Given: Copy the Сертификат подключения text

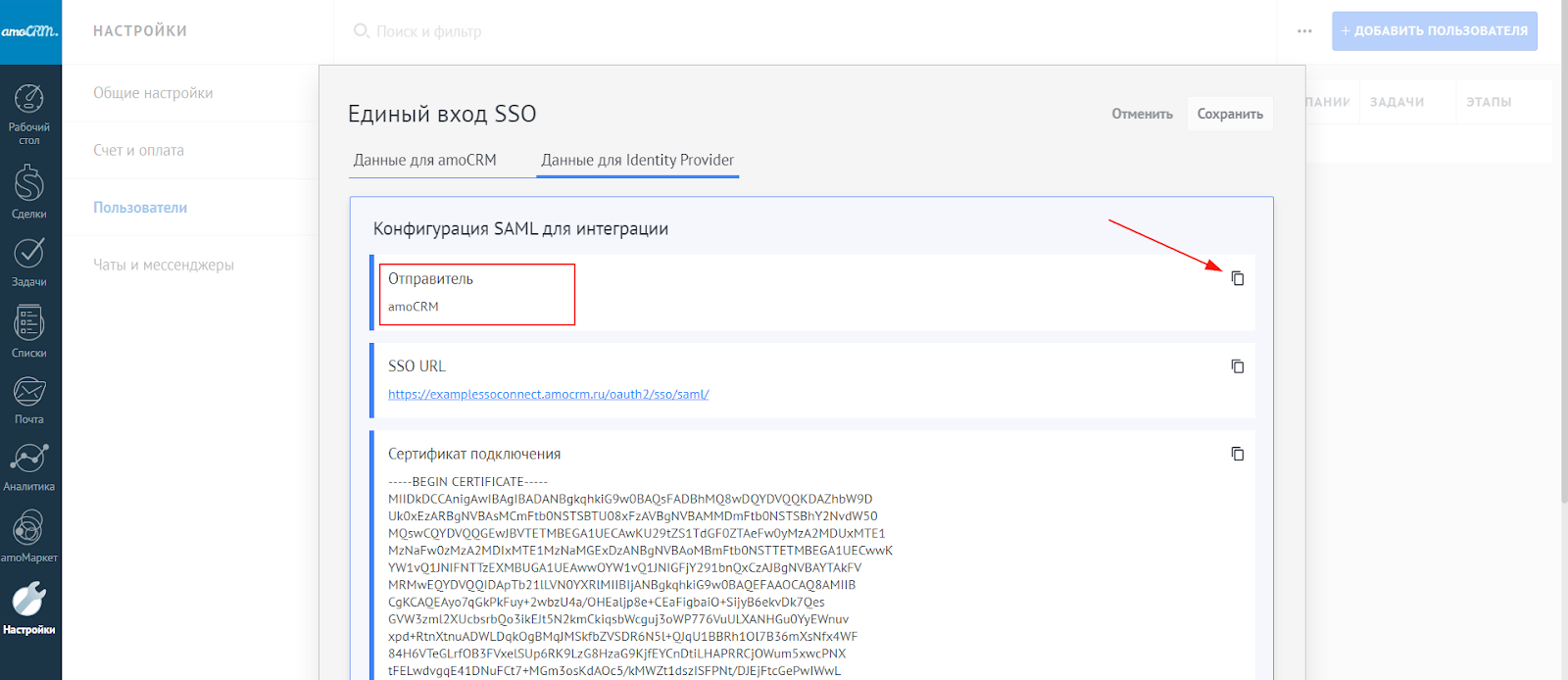Looking at the screenshot, I should pyautogui.click(x=1238, y=454).
